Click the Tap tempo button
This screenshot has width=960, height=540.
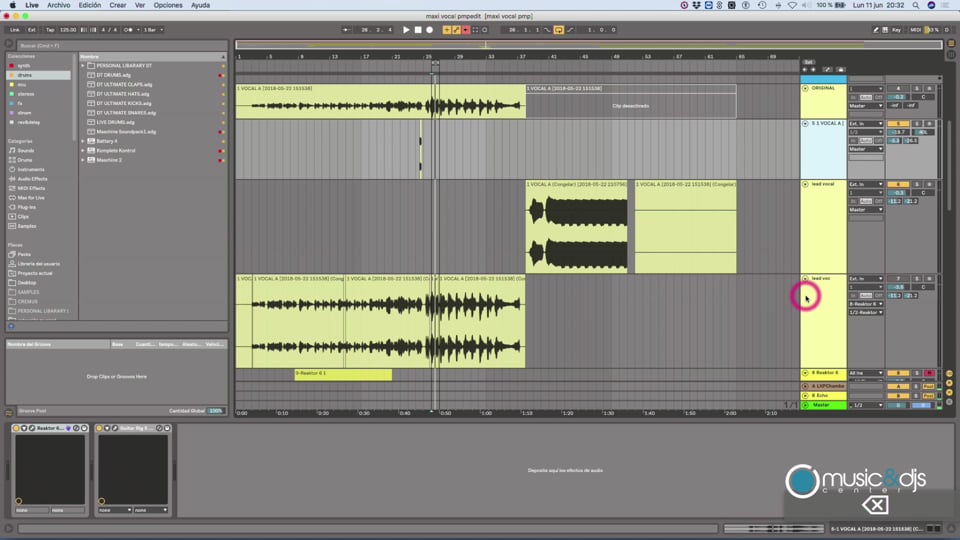coord(50,29)
